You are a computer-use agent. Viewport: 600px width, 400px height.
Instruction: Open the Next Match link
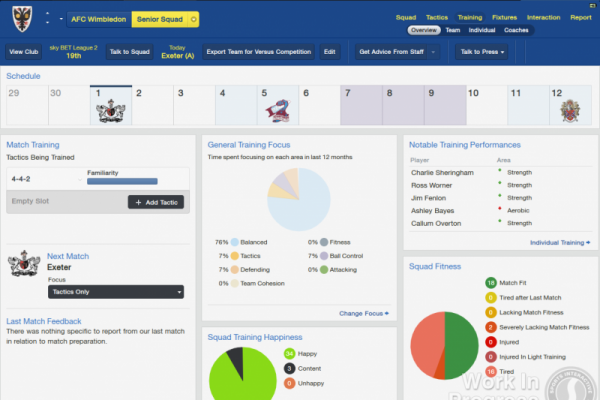(x=68, y=256)
